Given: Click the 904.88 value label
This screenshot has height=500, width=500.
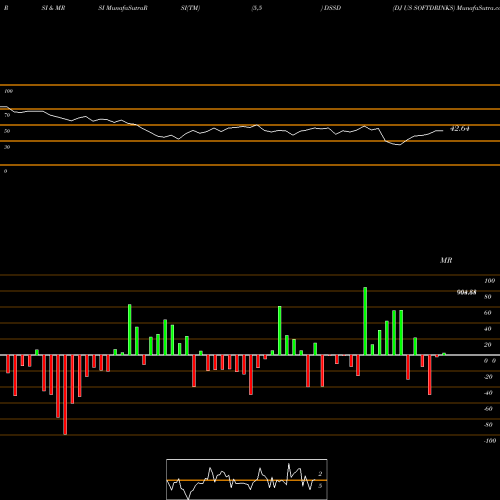Looking at the screenshot, I should coord(466,292).
